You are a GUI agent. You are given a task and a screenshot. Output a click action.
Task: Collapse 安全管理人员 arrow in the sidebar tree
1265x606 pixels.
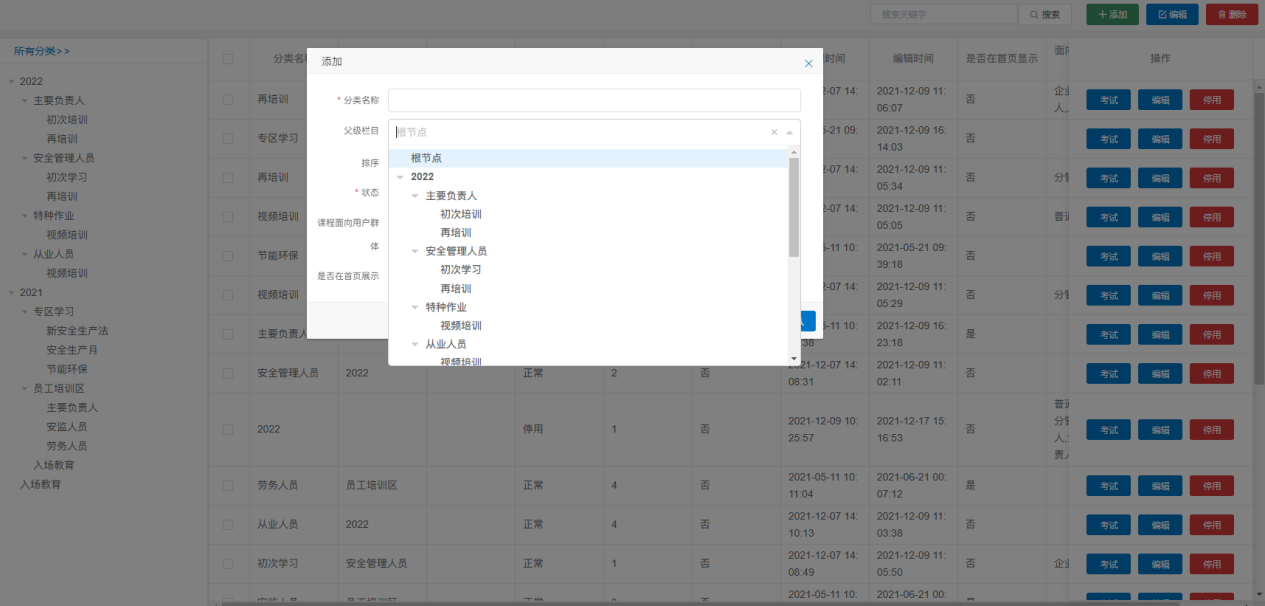25,158
